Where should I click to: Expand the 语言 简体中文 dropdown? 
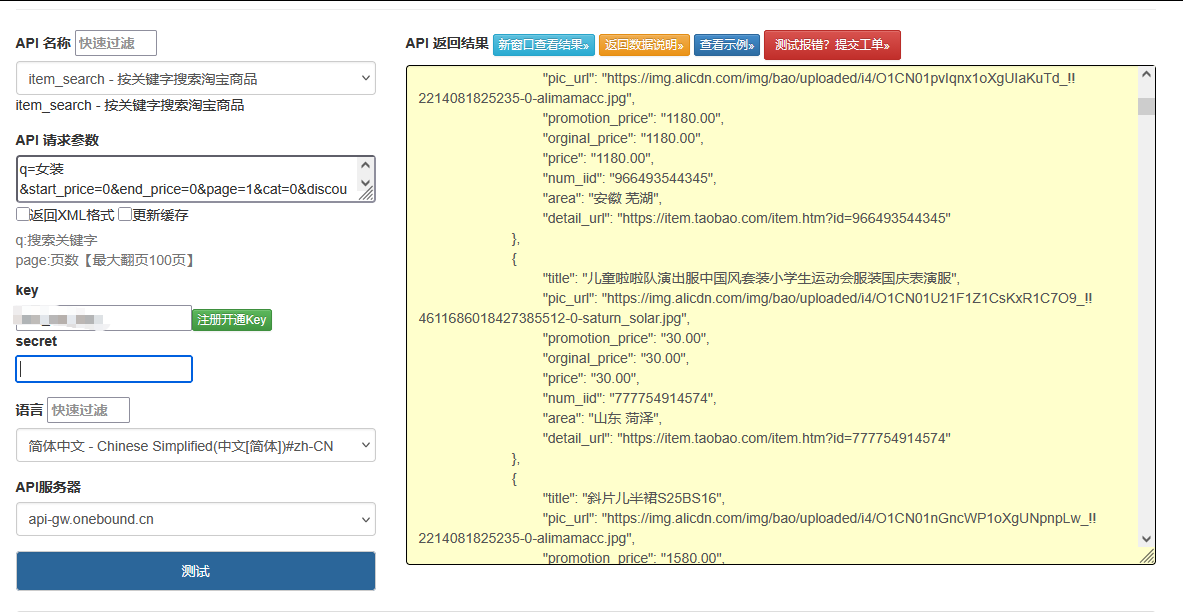click(195, 446)
